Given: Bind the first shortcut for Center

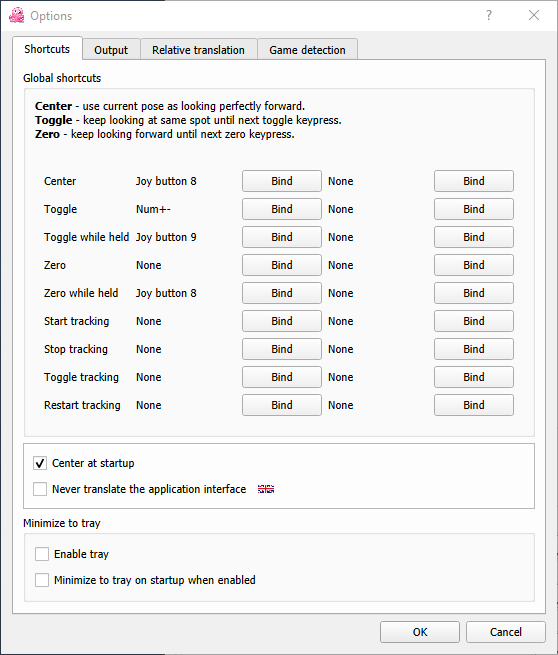Looking at the screenshot, I should (282, 181).
